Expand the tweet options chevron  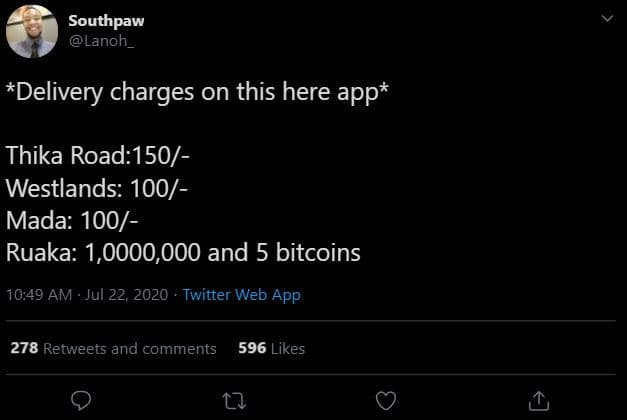coord(604,19)
